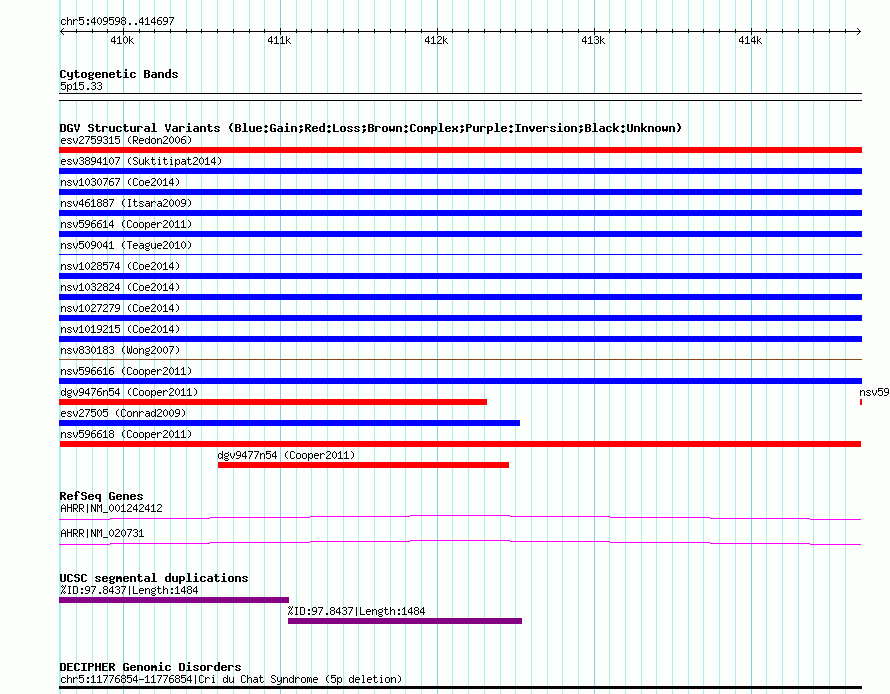
Task: Select the esv27505 (Conrad2009) label
Action: [123, 413]
